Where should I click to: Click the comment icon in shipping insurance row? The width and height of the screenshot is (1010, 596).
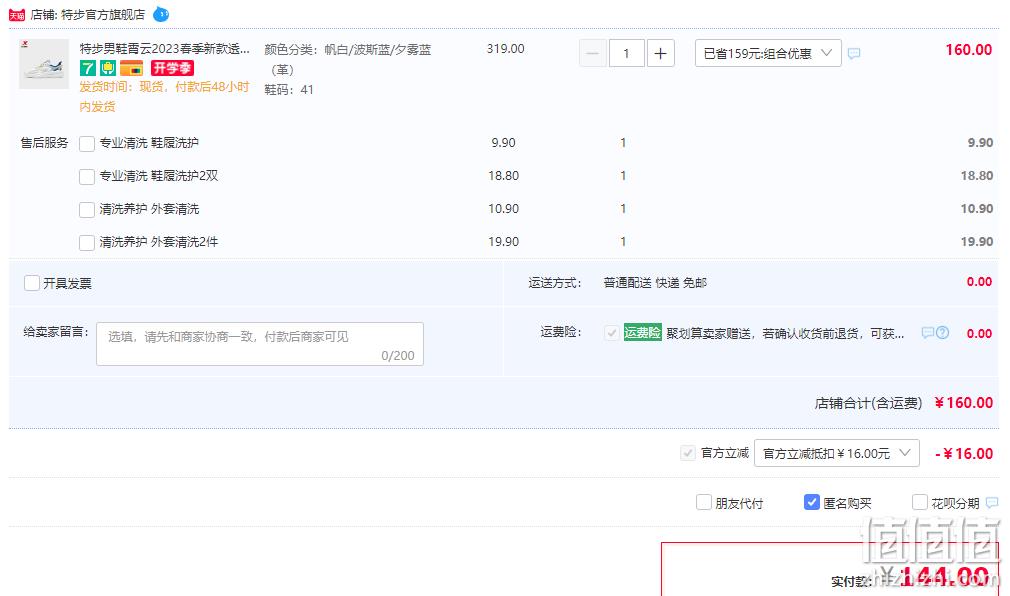(928, 333)
